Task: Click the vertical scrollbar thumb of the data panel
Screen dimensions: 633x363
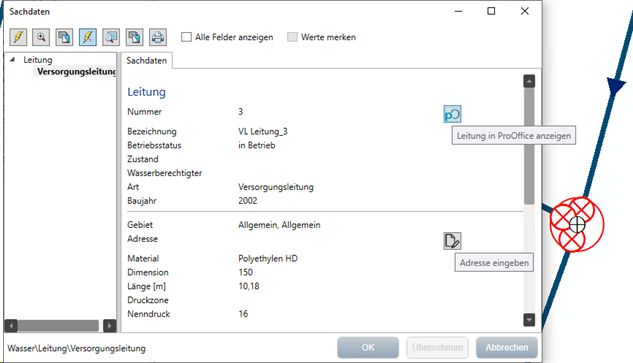Action: point(529,146)
